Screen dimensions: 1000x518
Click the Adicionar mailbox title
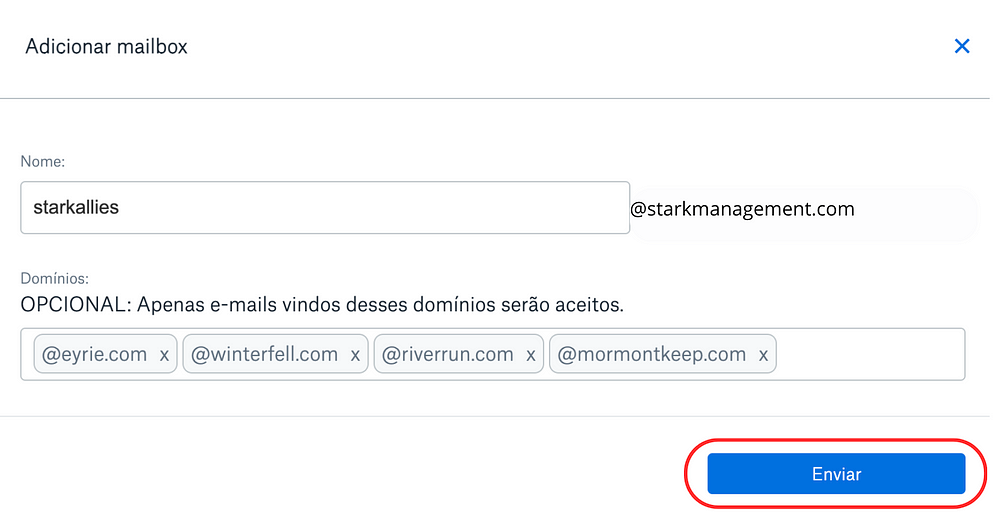tap(107, 47)
